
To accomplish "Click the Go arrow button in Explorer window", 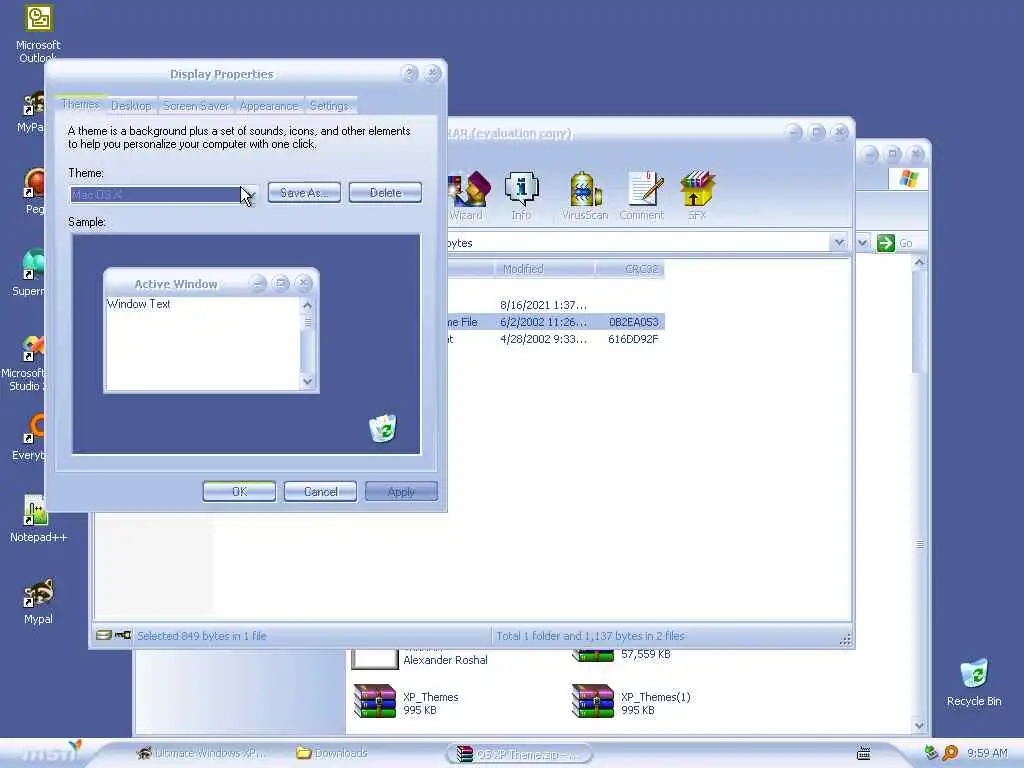I will 886,243.
